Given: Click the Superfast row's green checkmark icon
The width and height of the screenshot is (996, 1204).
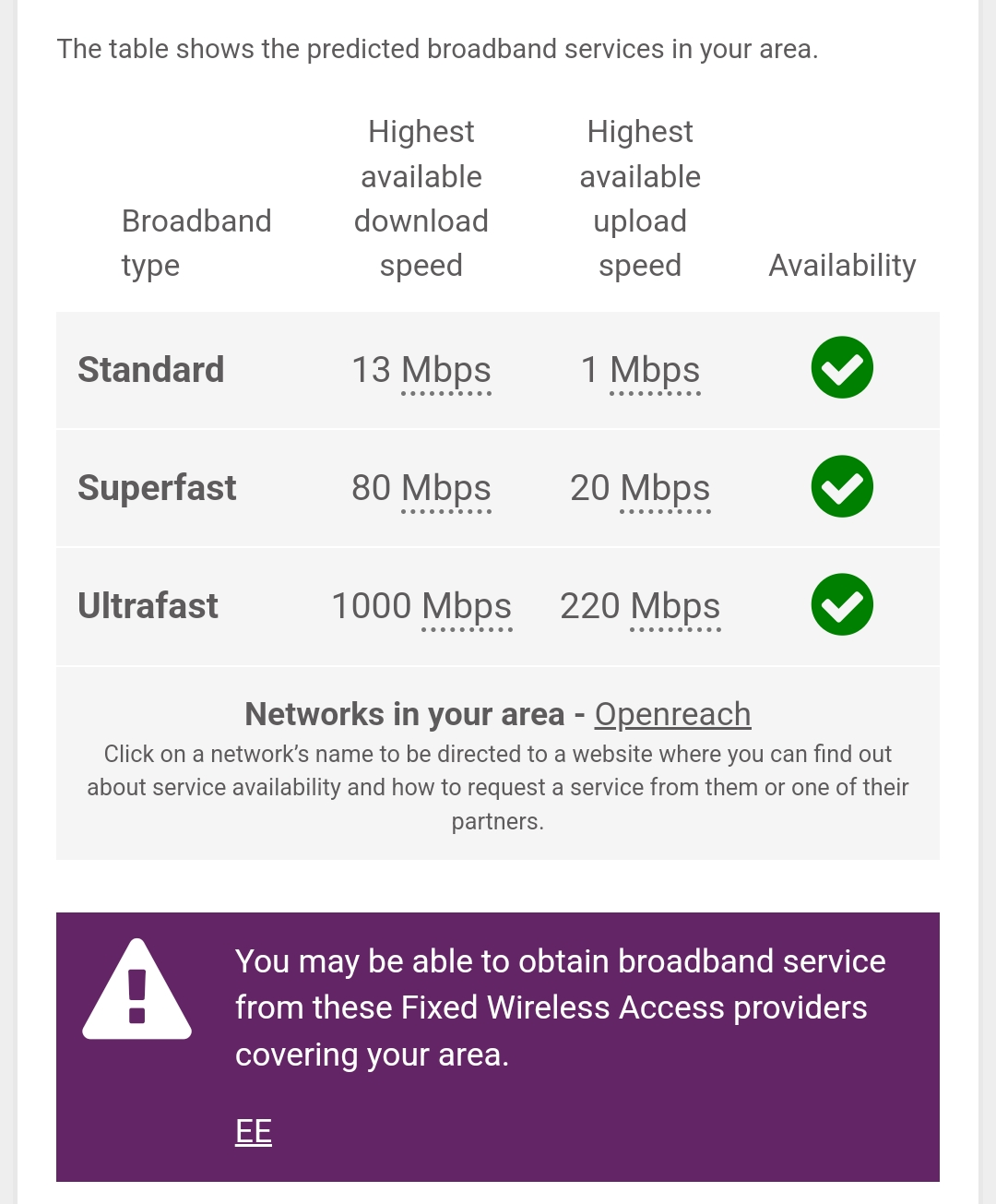Looking at the screenshot, I should pyautogui.click(x=842, y=486).
